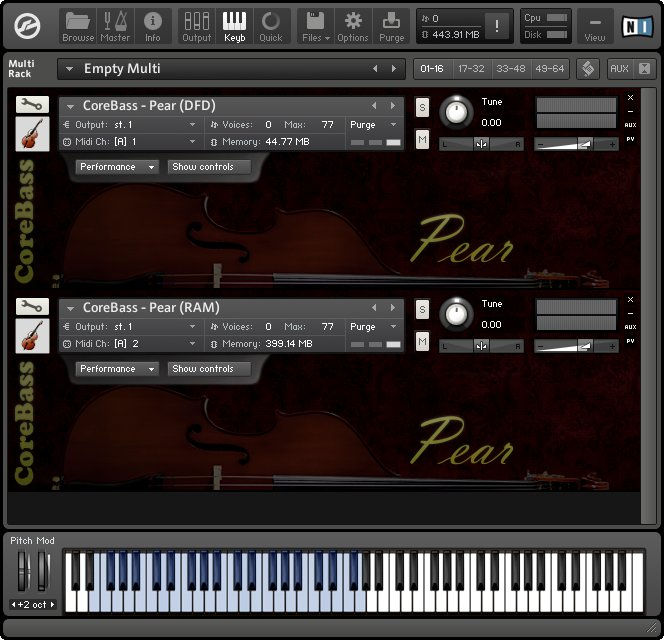Mute the Pear (RAM) instrument
The image size is (664, 640).
click(x=422, y=341)
